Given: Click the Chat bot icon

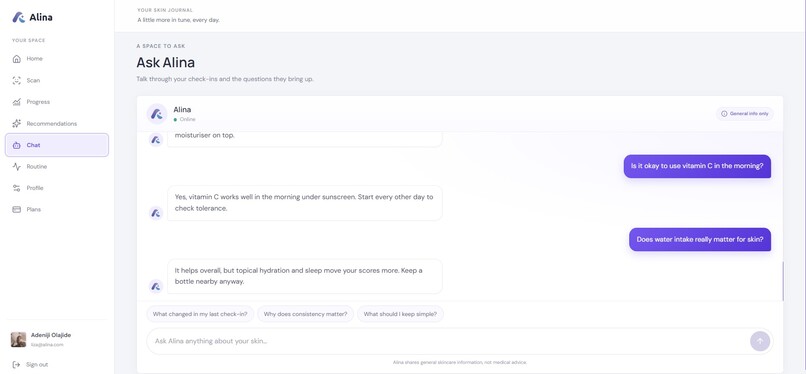Looking at the screenshot, I should (16, 145).
